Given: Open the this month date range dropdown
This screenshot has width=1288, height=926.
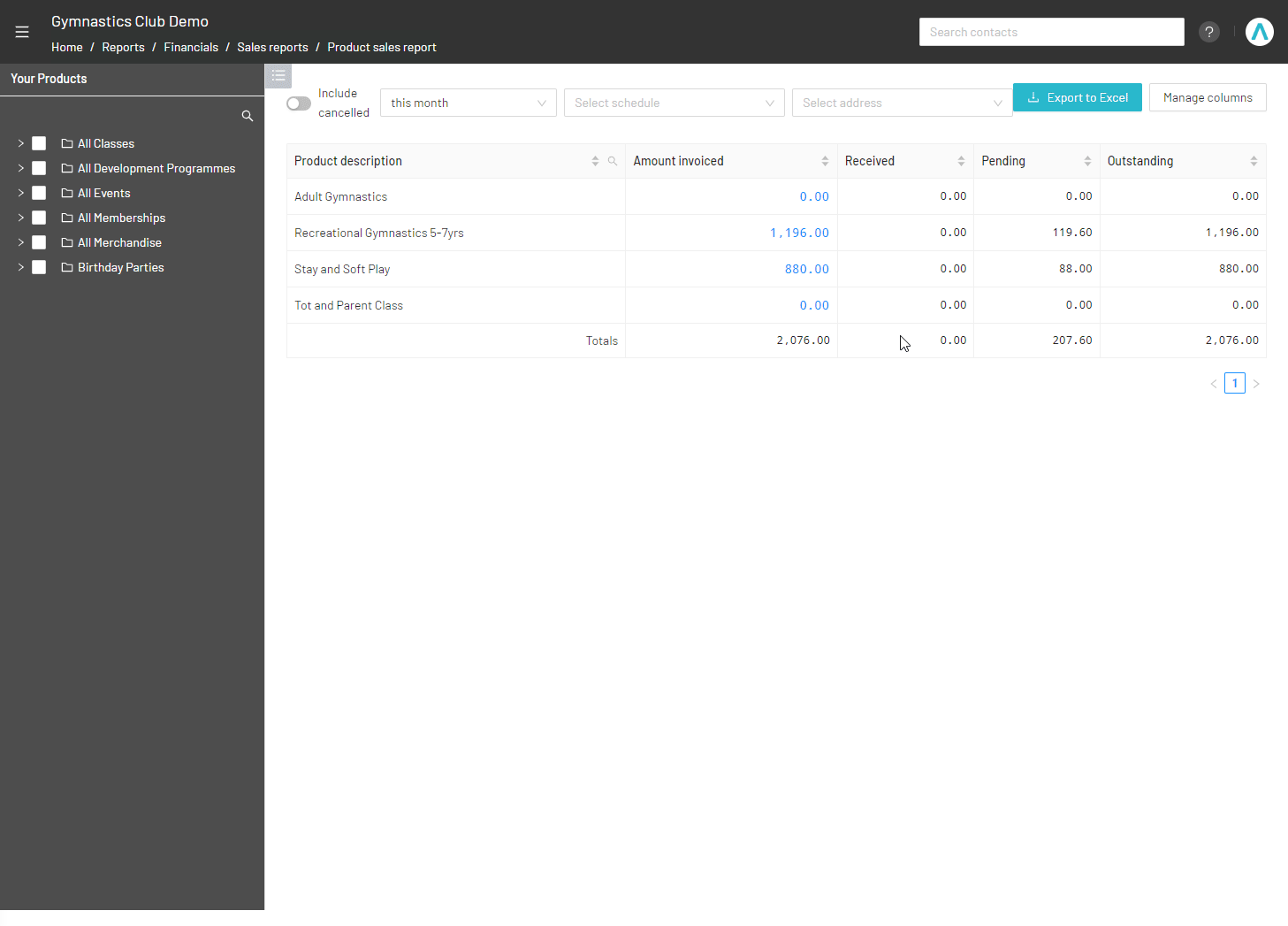Looking at the screenshot, I should [x=468, y=103].
